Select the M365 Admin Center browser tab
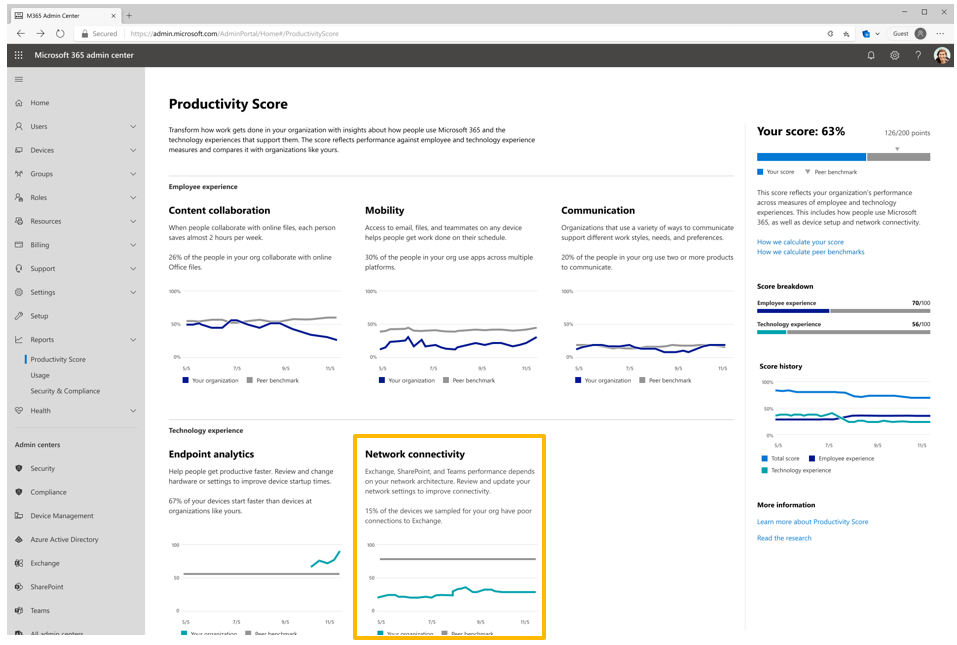 click(x=65, y=15)
